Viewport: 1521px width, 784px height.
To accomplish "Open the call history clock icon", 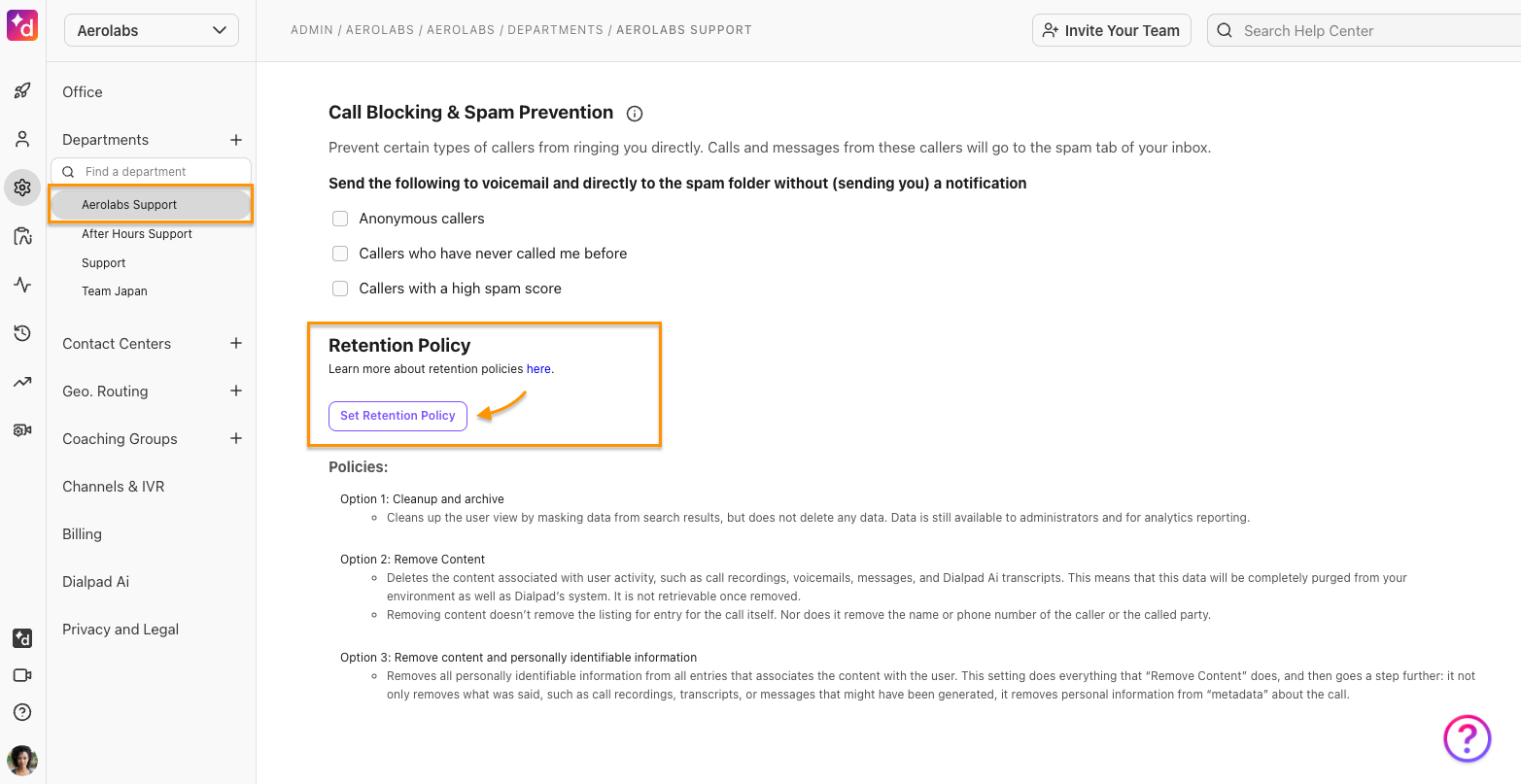I will 22,333.
